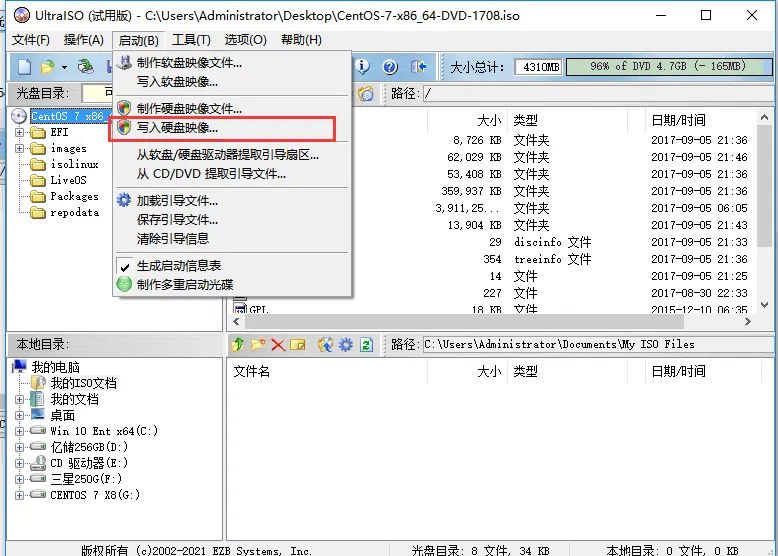The height and width of the screenshot is (556, 778).
Task: Click the help question mark icon
Action: [x=390, y=66]
